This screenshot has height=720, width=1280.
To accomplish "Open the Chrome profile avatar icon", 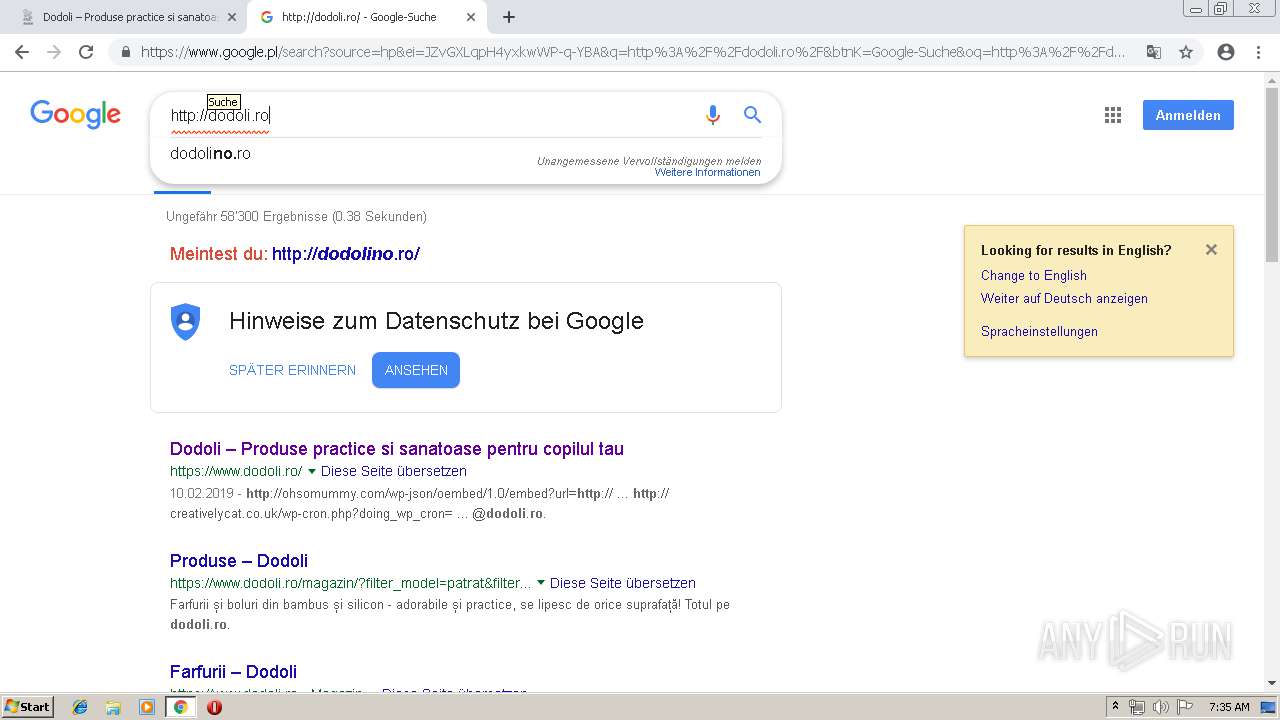I will coord(1226,52).
